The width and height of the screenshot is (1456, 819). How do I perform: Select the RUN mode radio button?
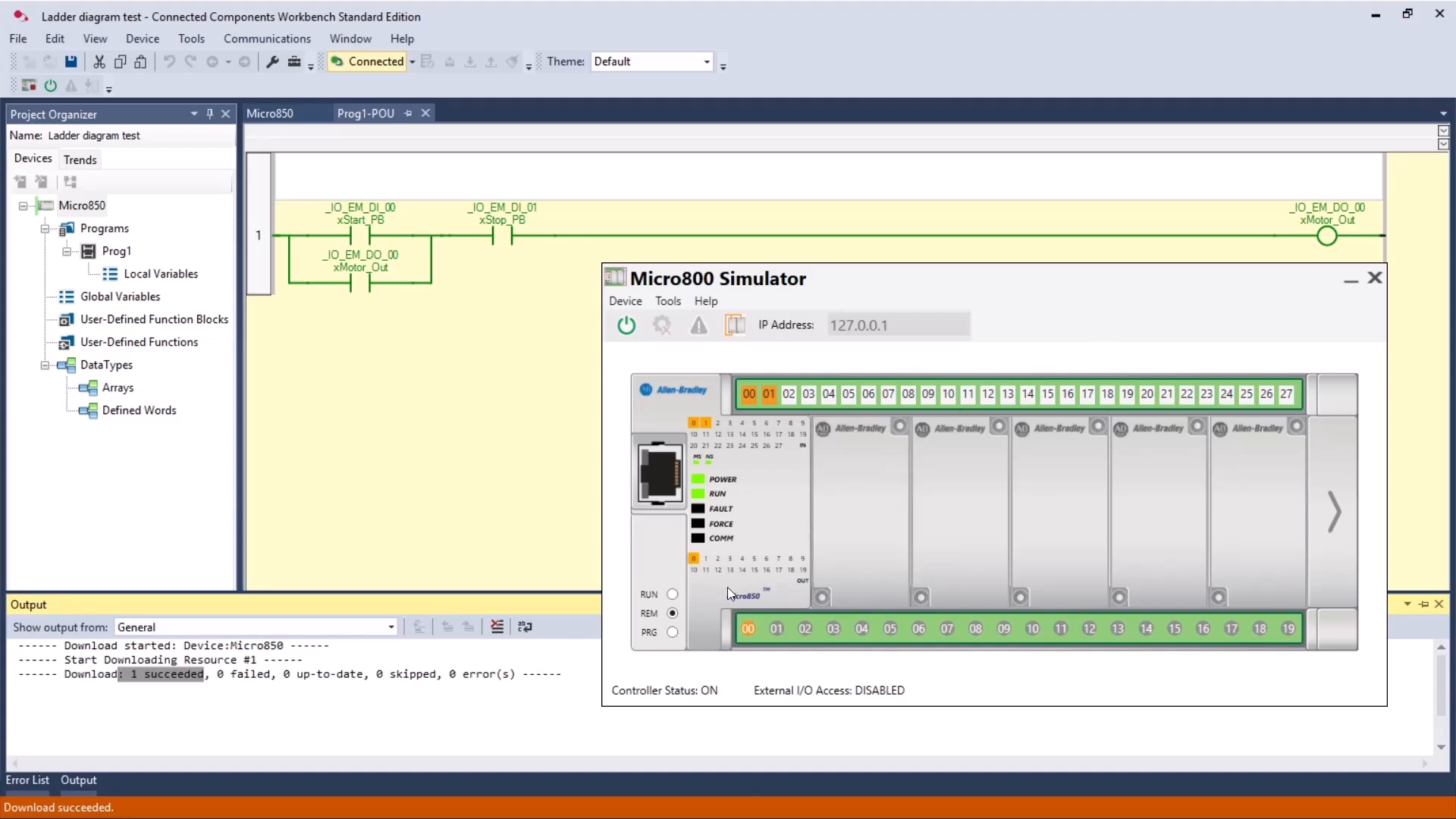click(672, 595)
